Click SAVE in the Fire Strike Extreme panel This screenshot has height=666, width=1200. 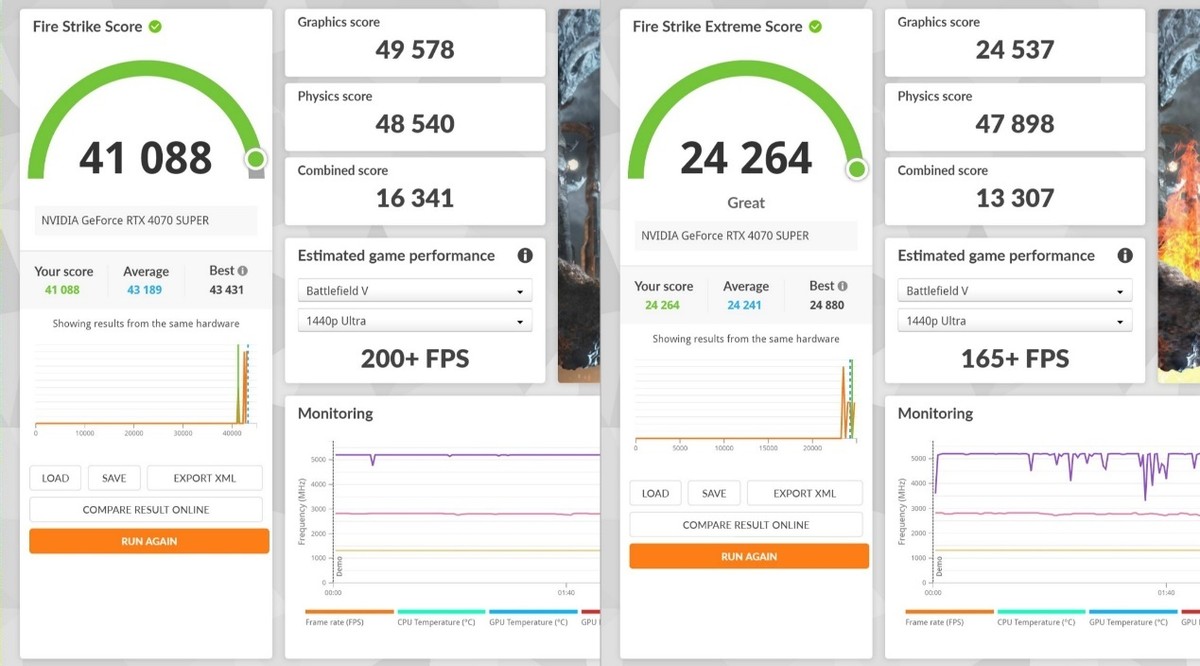click(714, 493)
